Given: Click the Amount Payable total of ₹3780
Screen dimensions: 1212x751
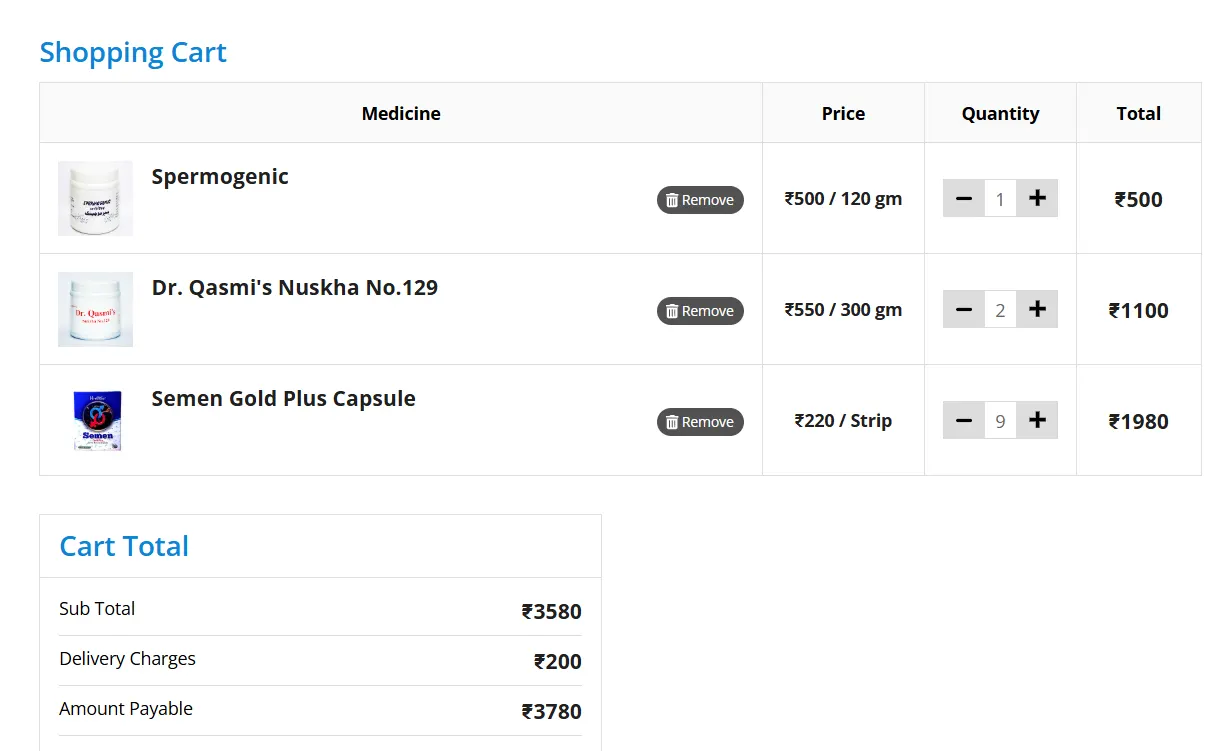Looking at the screenshot, I should 551,712.
